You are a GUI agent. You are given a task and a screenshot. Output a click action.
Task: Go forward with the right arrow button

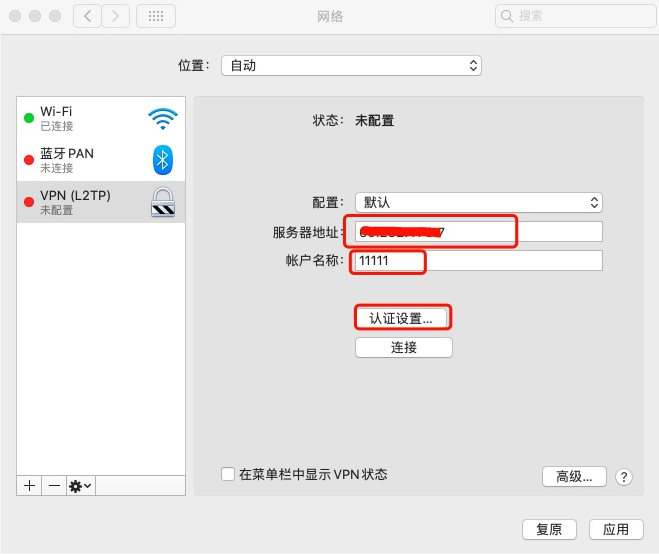(x=115, y=16)
